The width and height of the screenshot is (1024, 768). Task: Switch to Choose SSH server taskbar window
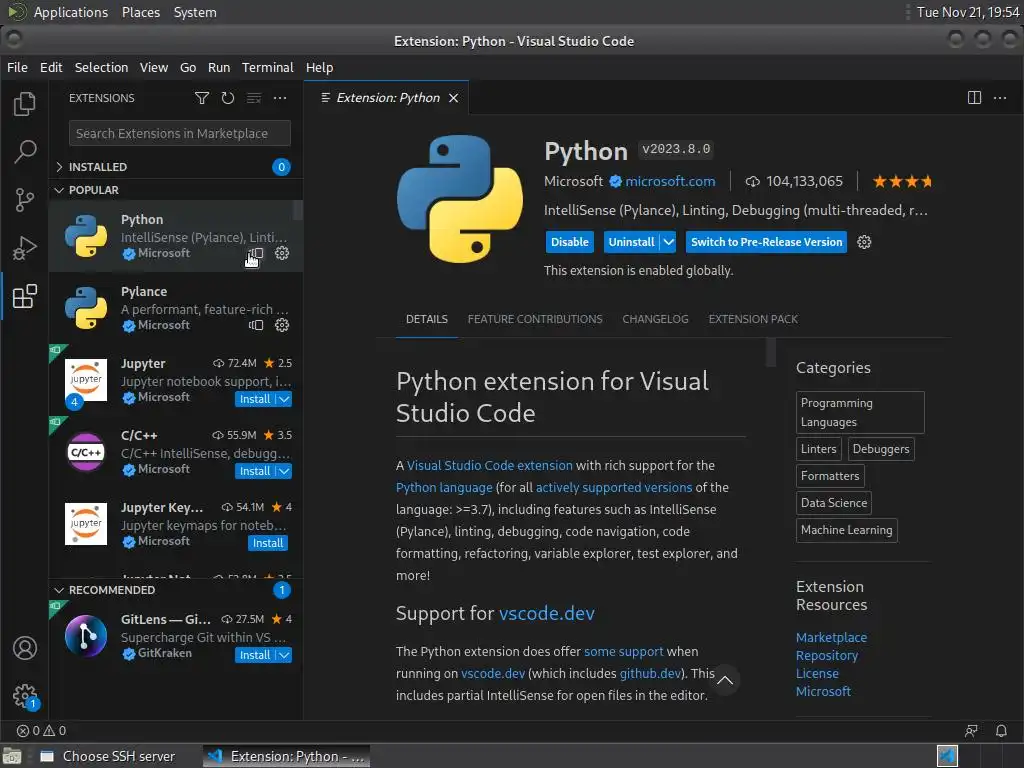click(x=108, y=756)
